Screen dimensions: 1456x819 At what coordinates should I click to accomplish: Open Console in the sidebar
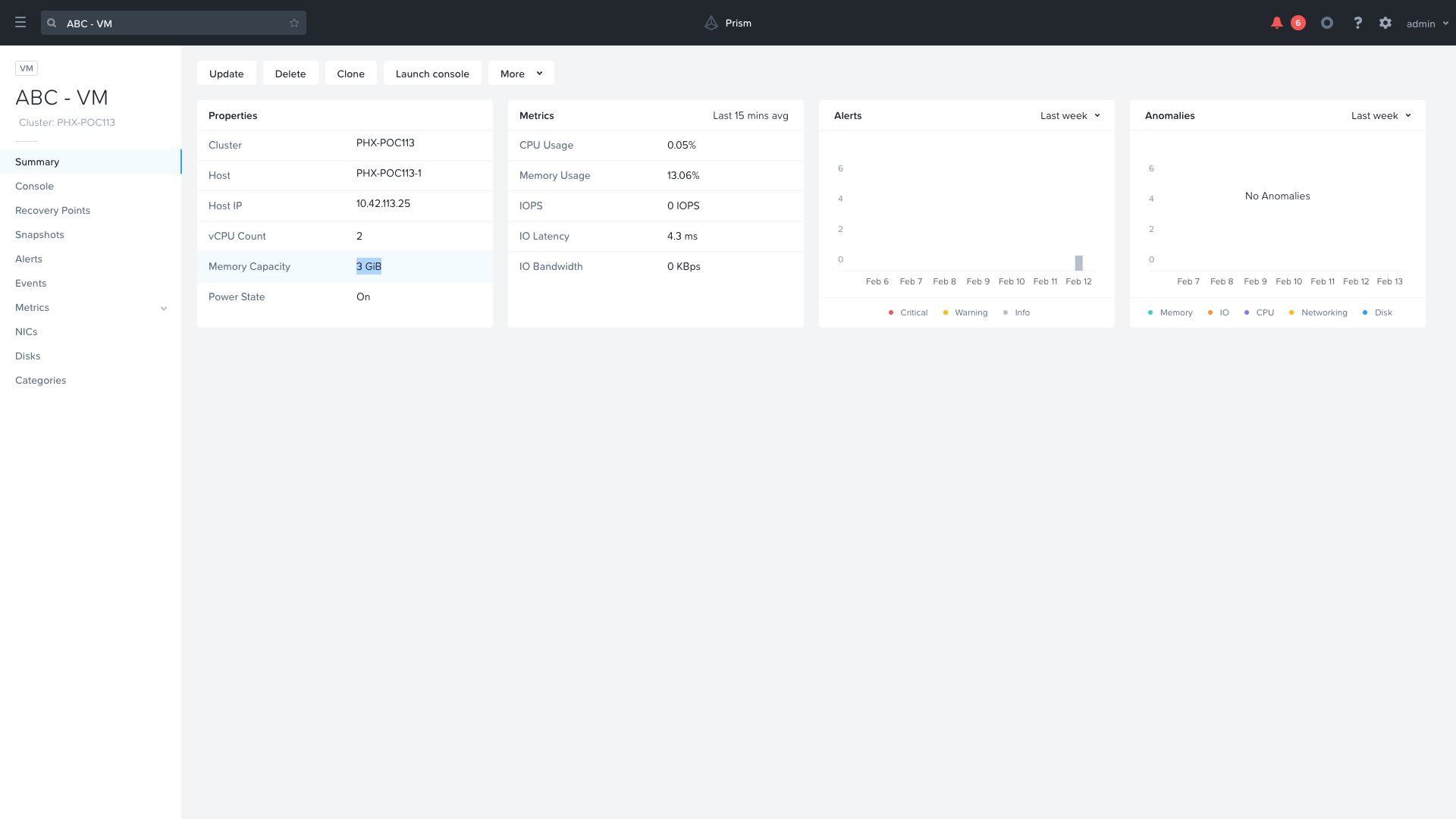90,186
